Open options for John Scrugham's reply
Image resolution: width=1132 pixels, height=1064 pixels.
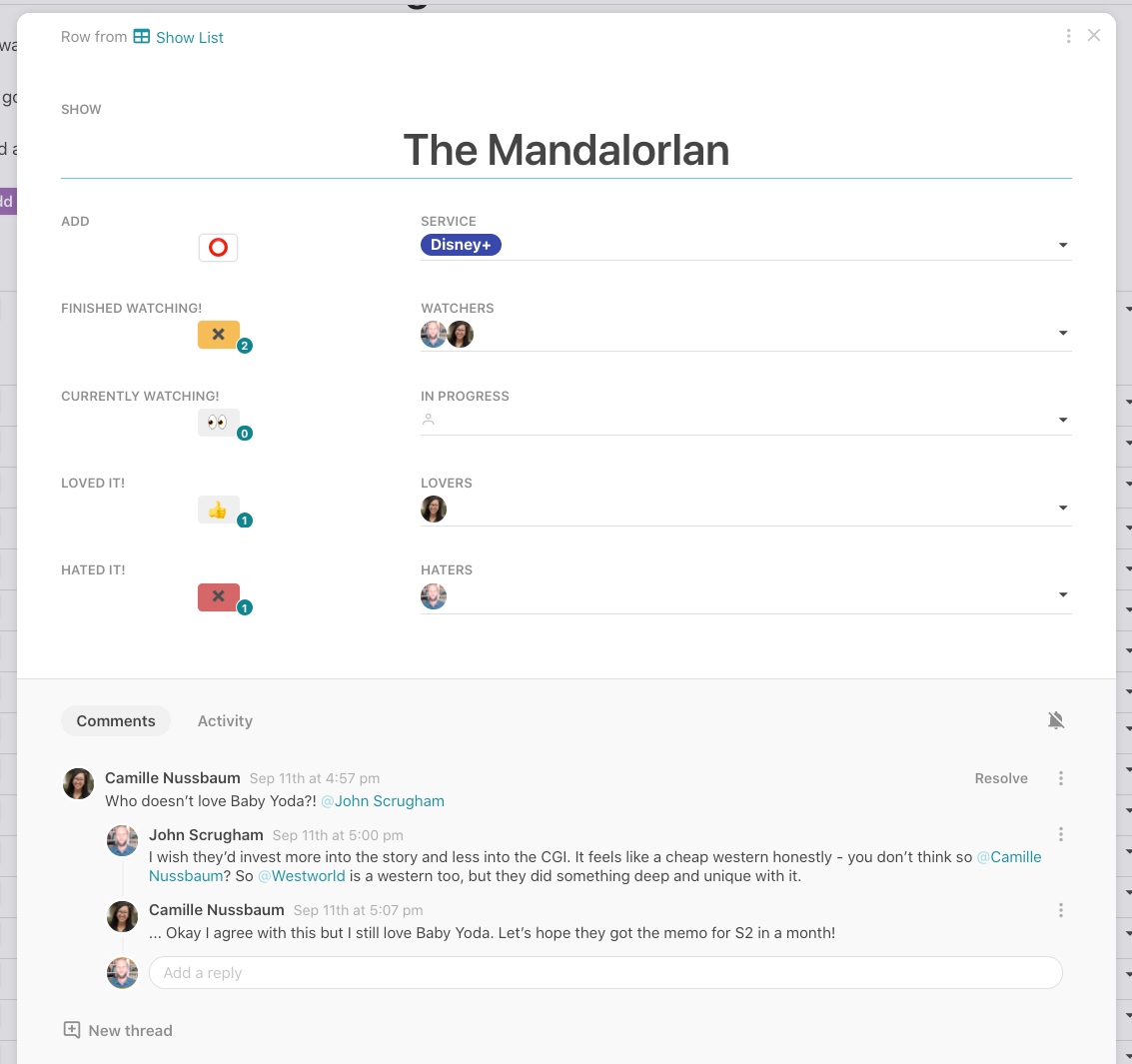1060,834
